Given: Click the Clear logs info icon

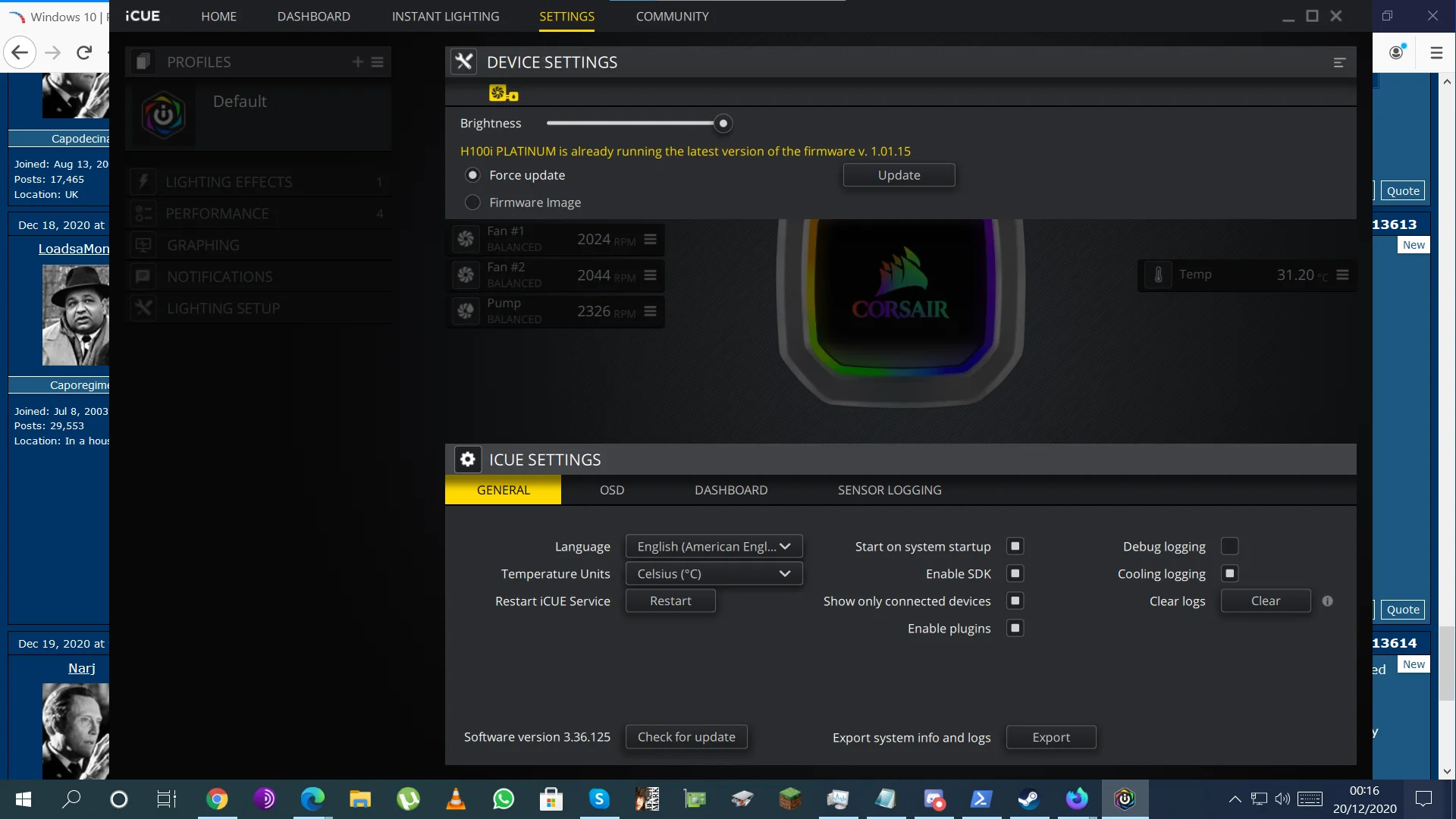Looking at the screenshot, I should 1327,601.
